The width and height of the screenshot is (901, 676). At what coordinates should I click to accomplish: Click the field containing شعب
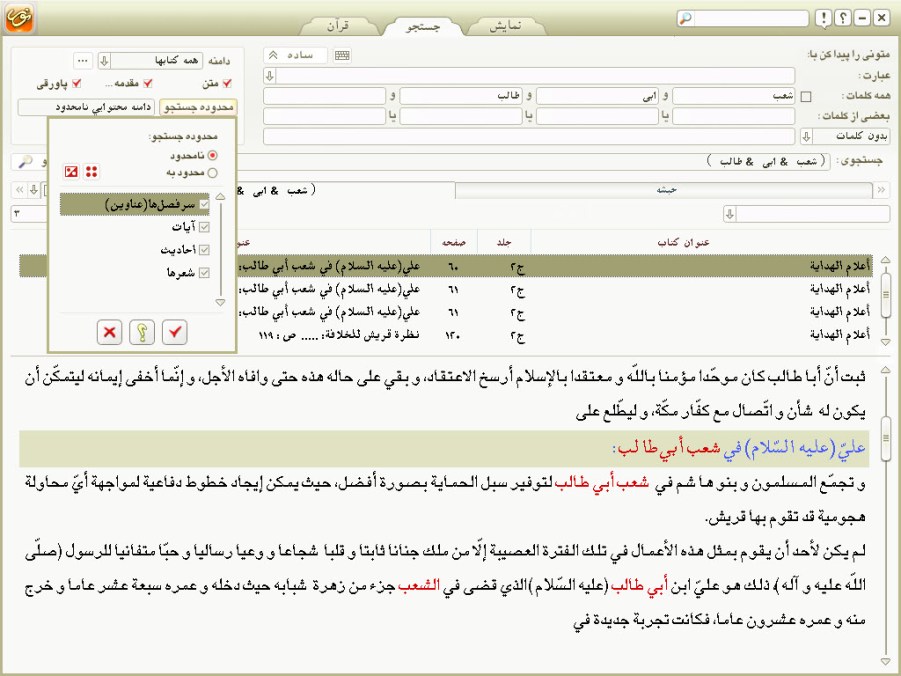(x=733, y=96)
